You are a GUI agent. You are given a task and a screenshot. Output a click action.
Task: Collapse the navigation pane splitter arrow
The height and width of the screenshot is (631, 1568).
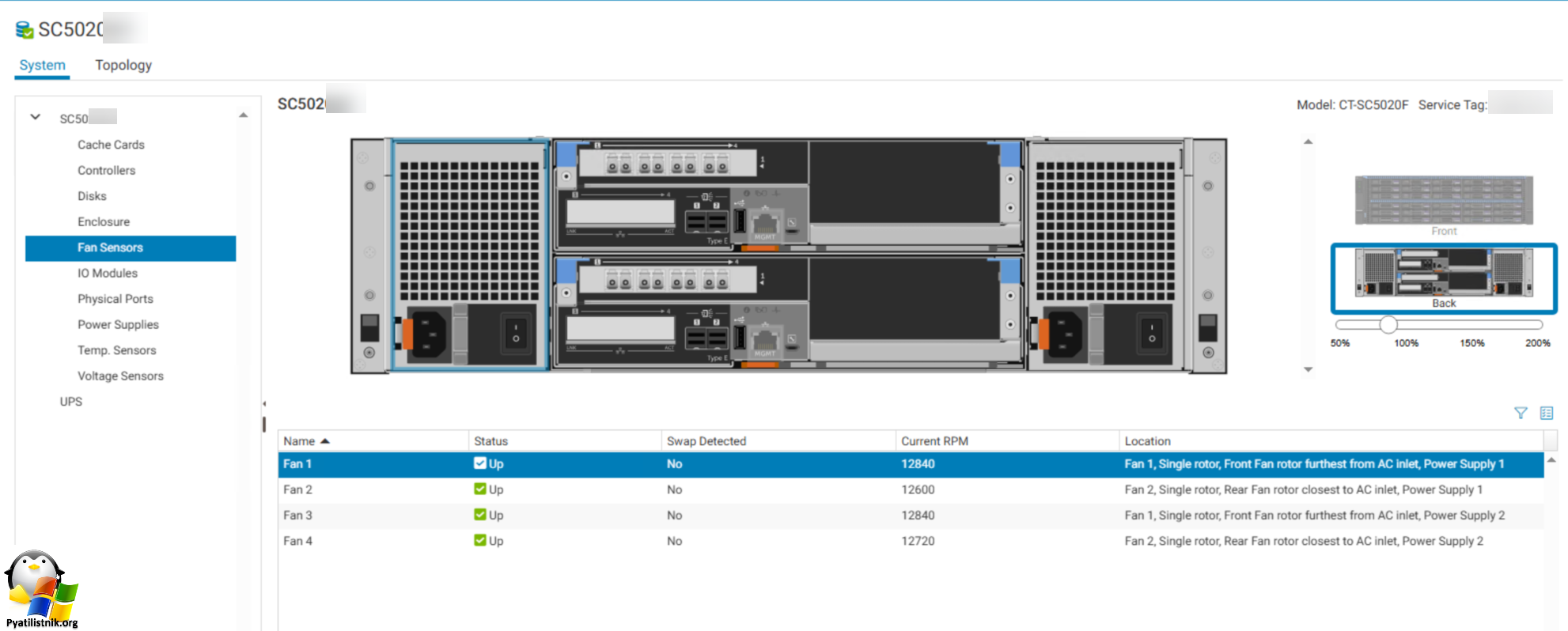point(264,403)
